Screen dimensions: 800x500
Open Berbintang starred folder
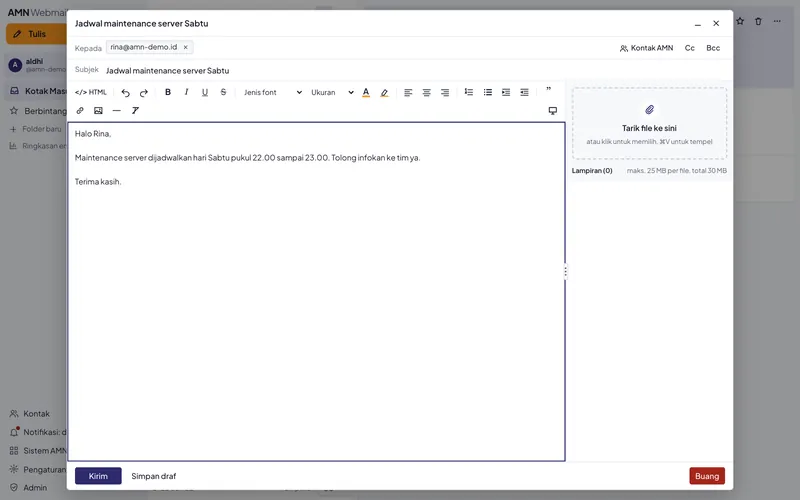(38, 111)
